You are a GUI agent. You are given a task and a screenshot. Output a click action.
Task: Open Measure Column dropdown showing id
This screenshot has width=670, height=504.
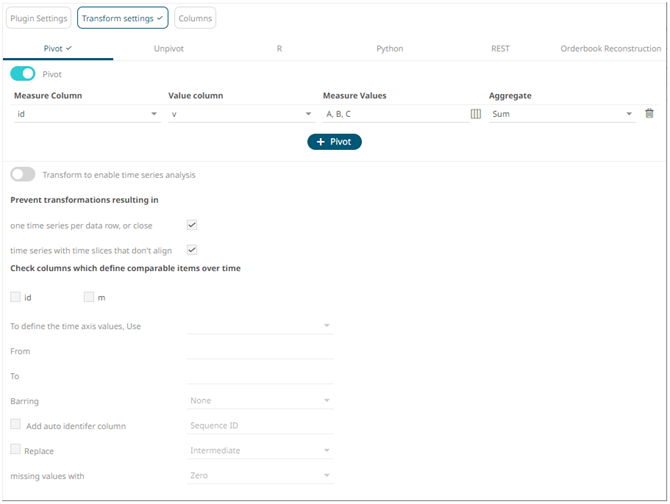(87, 114)
